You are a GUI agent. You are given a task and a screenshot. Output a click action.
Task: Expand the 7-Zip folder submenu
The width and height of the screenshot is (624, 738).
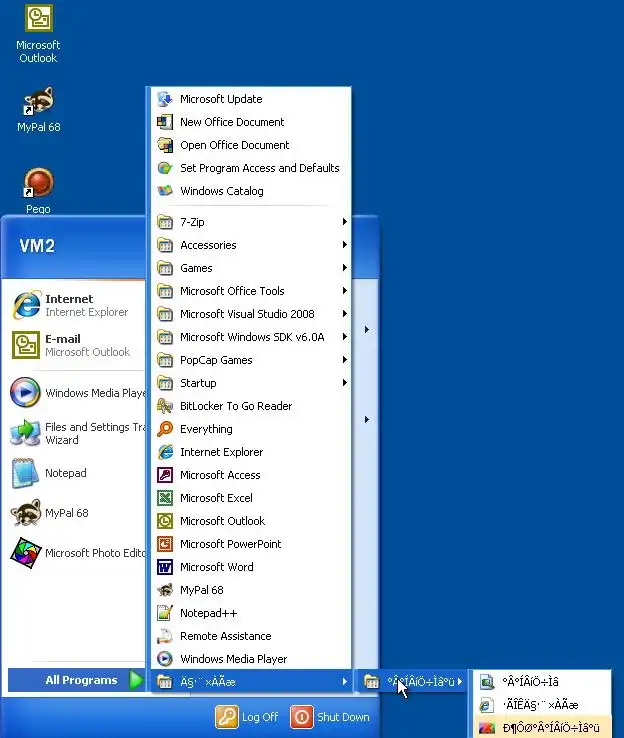tap(252, 222)
